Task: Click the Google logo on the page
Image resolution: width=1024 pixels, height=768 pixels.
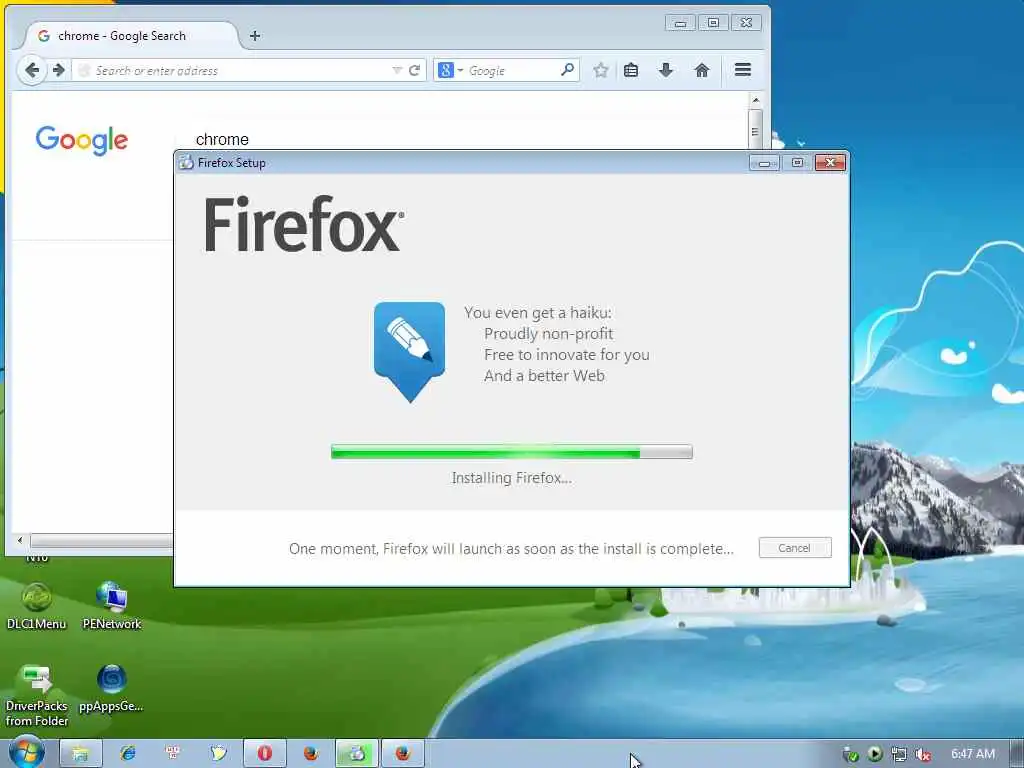Action: (82, 140)
